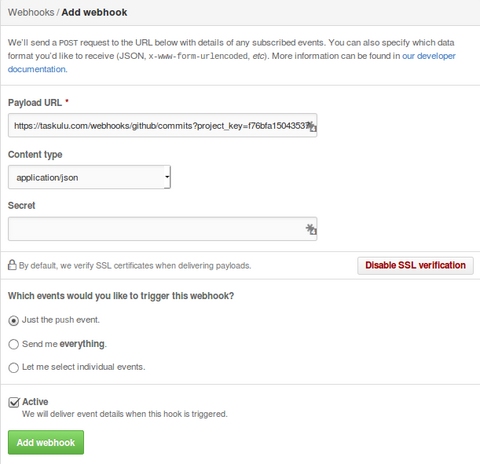Focus the Payload URL text field

pyautogui.click(x=163, y=125)
